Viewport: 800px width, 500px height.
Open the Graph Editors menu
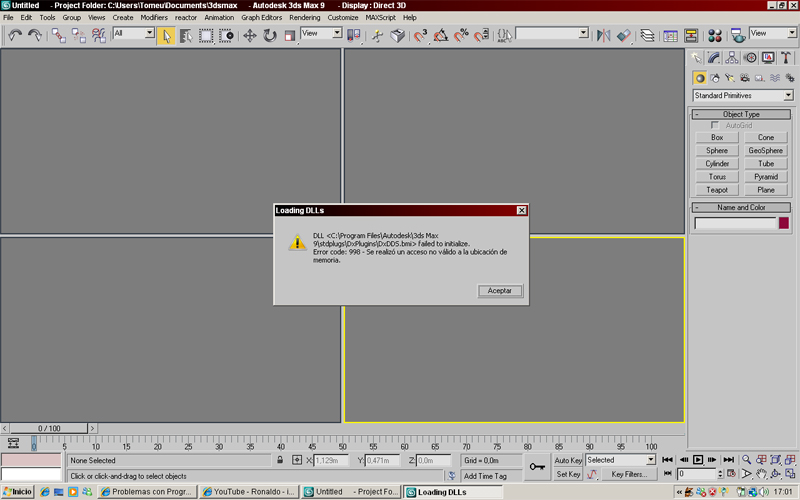[x=261, y=17]
